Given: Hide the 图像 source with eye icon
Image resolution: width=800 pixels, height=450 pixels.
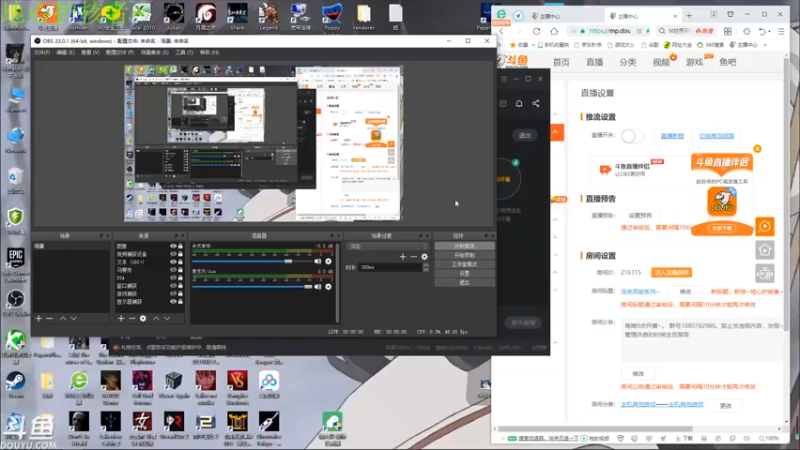Looking at the screenshot, I should pos(173,246).
